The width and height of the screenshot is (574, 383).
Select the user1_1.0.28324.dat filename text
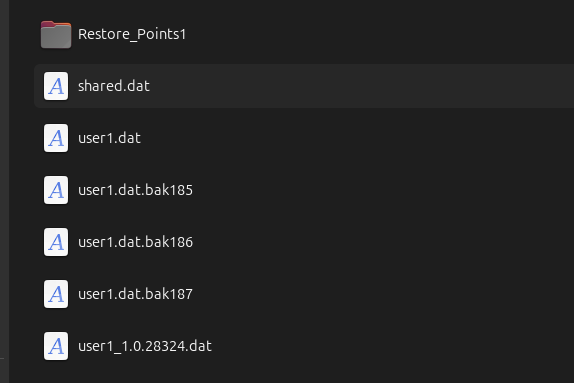[x=145, y=346]
